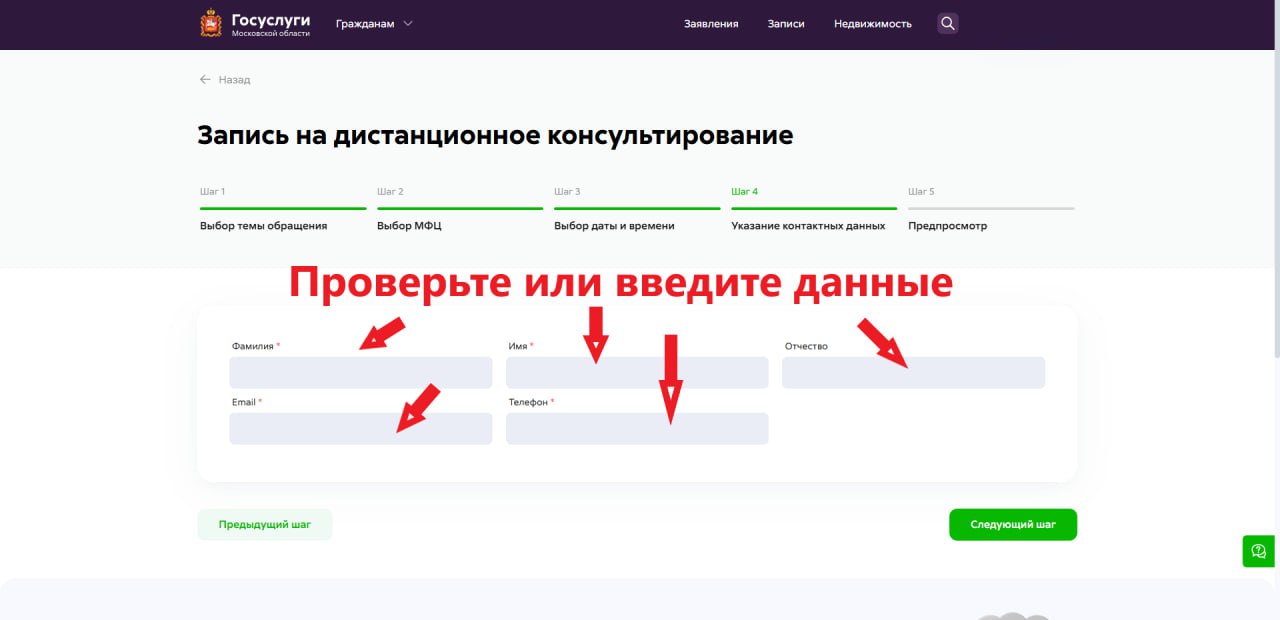Open the green chat support widget
Image resolution: width=1280 pixels, height=620 pixels.
(x=1259, y=551)
